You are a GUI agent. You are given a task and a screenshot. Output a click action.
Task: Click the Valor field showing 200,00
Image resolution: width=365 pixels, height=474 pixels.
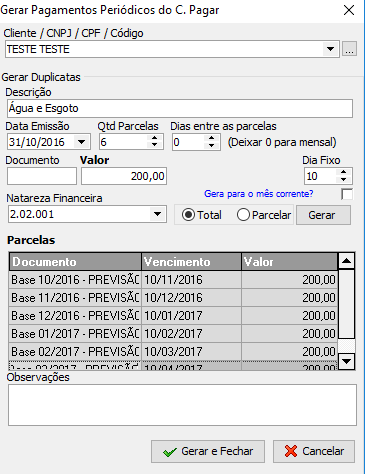coord(124,176)
